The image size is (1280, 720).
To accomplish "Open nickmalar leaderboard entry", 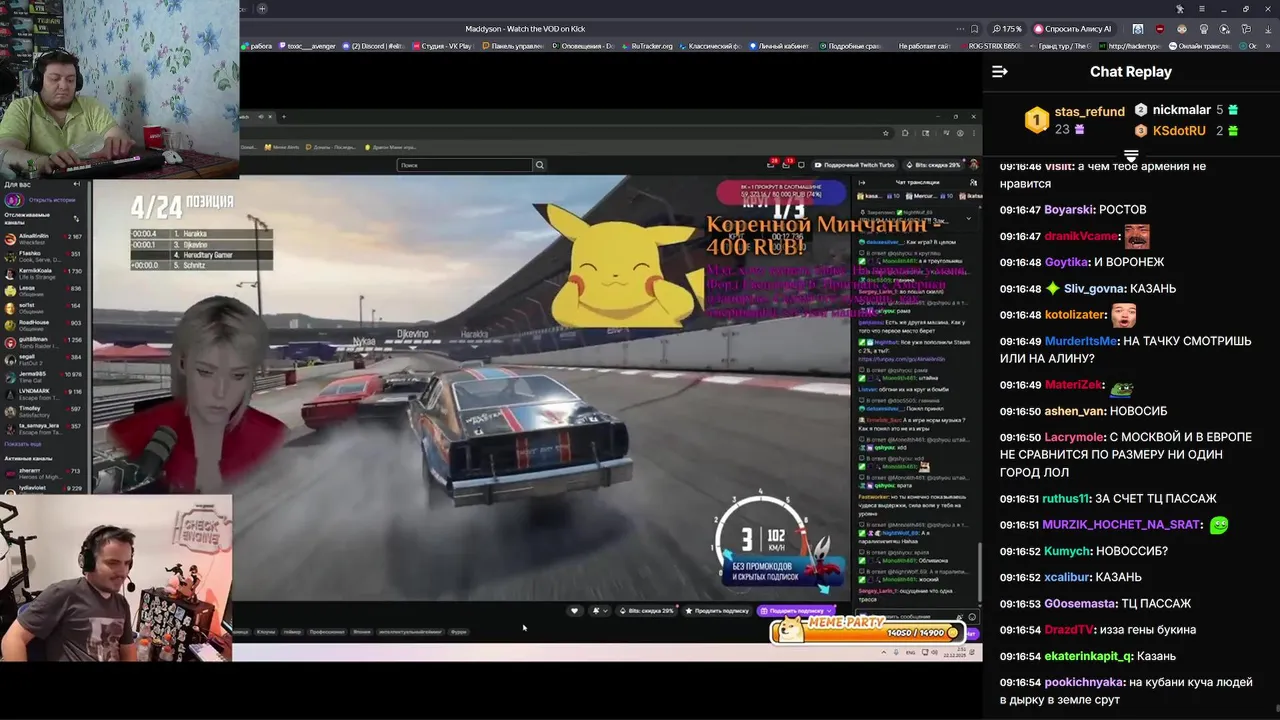I will pyautogui.click(x=1187, y=110).
